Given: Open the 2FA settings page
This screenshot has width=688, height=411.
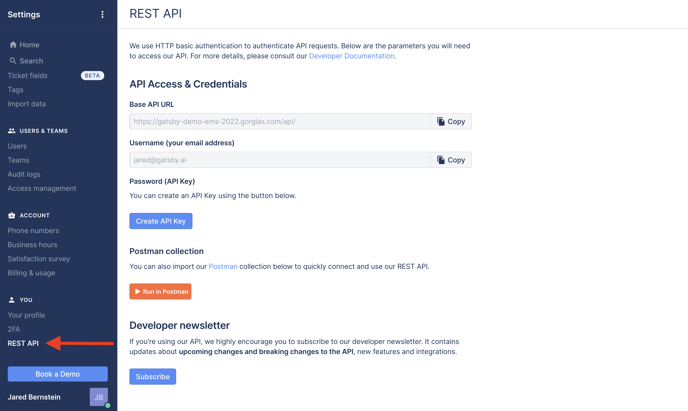Looking at the screenshot, I should point(14,329).
